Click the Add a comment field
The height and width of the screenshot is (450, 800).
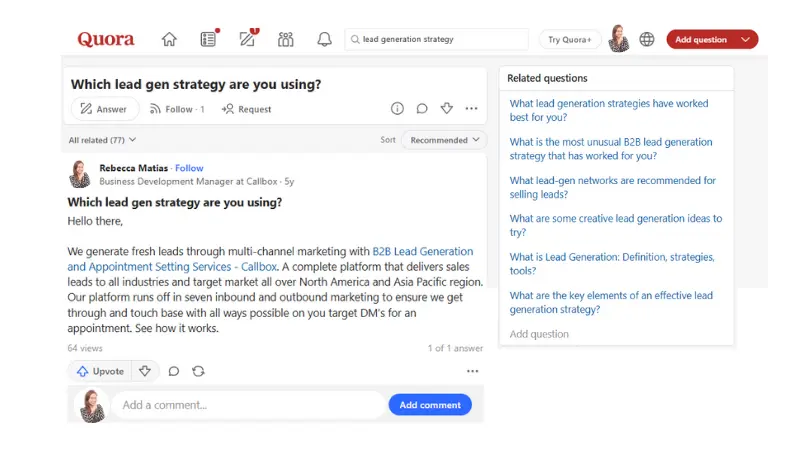pyautogui.click(x=248, y=405)
